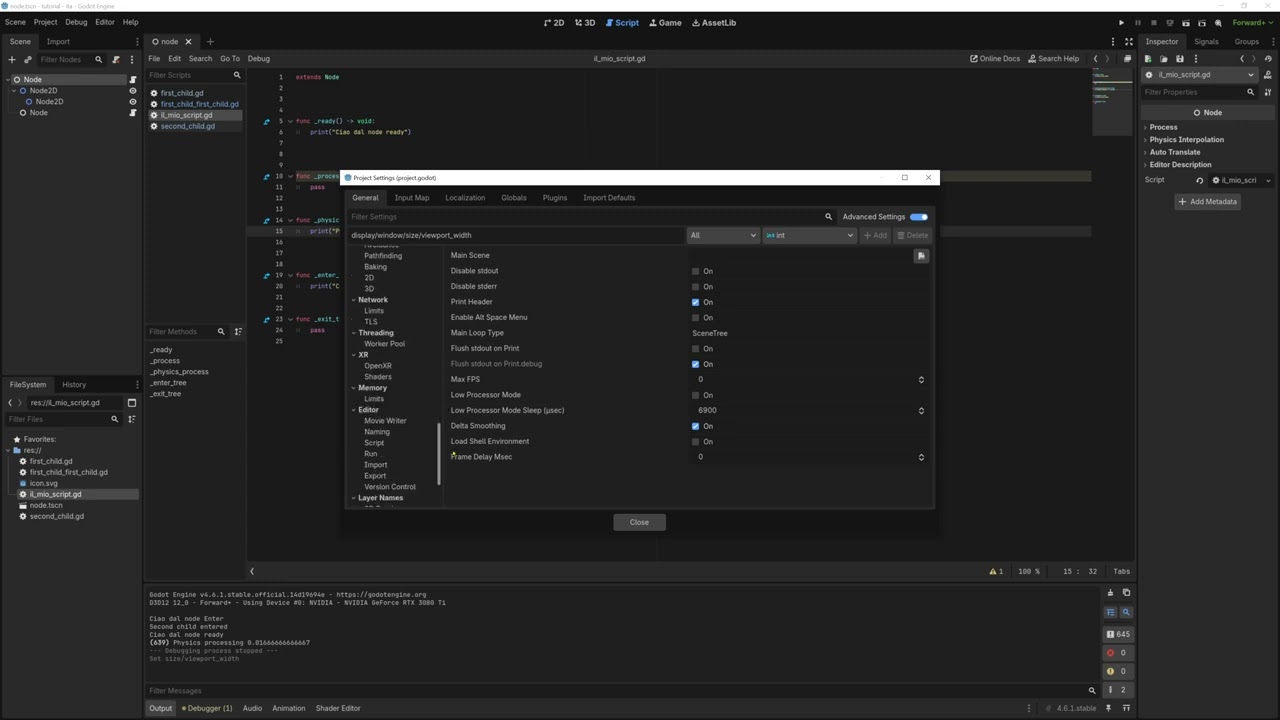Image resolution: width=1280 pixels, height=720 pixels.
Task: Adjust the Low Processor Mode Sleep stepper
Action: (x=921, y=411)
